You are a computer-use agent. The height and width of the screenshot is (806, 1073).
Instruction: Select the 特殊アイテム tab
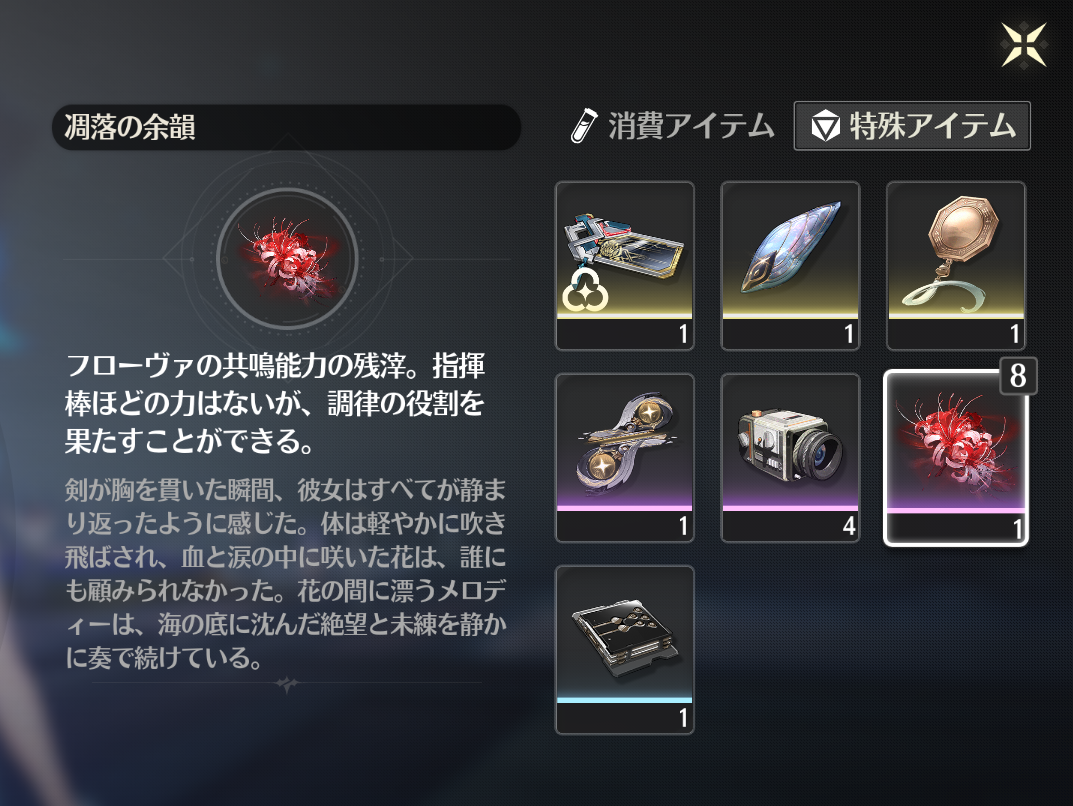(x=912, y=126)
